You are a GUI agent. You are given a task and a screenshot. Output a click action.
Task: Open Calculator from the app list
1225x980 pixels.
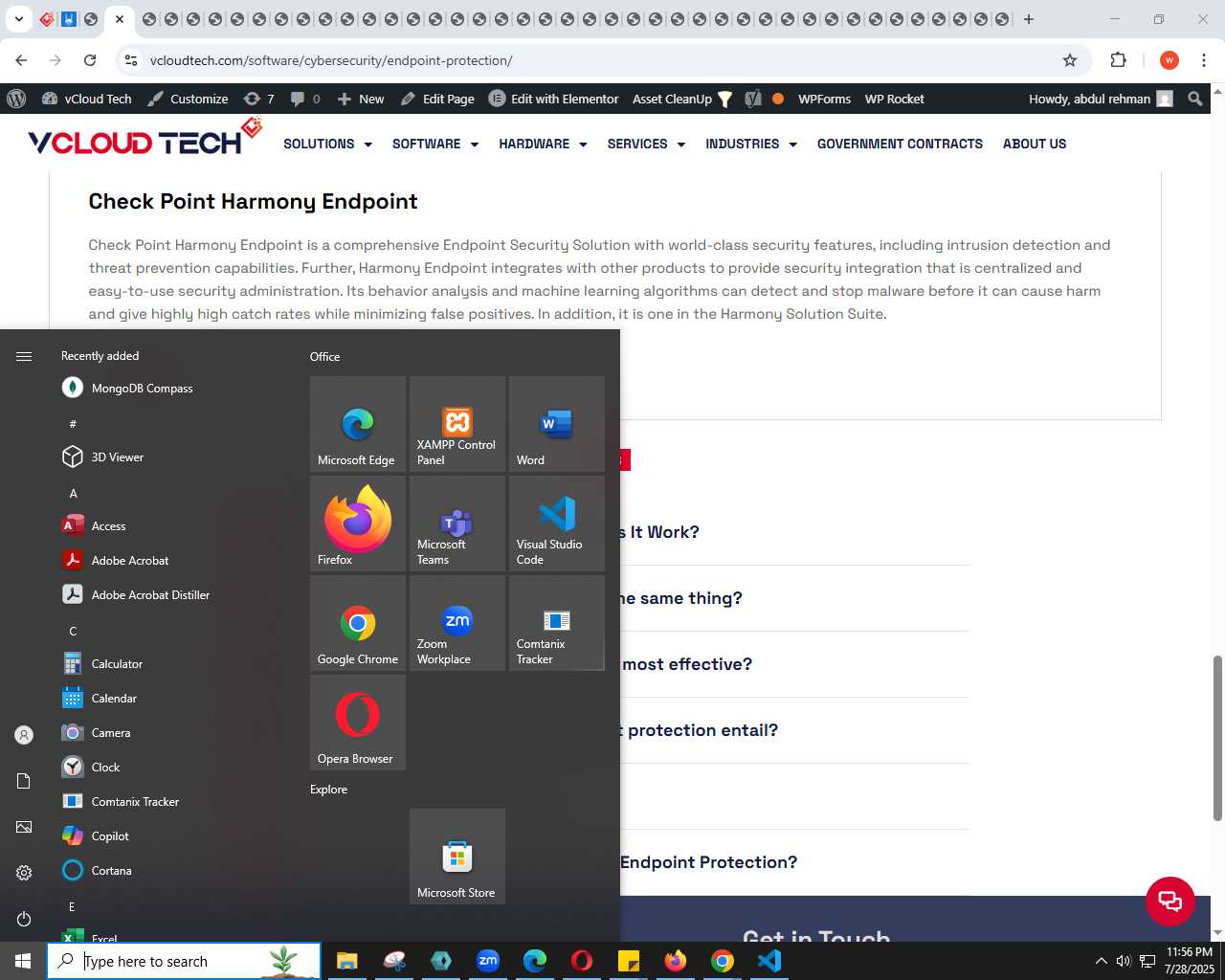pos(172,663)
